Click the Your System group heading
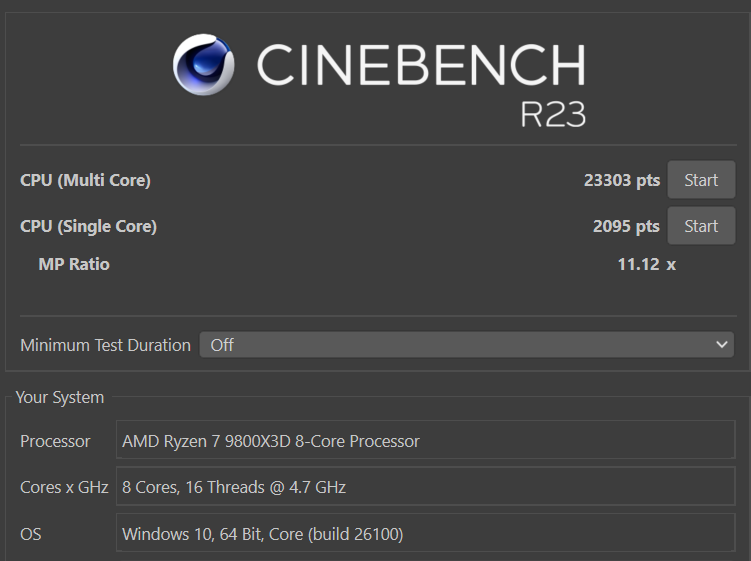This screenshot has height=561, width=751. [60, 397]
